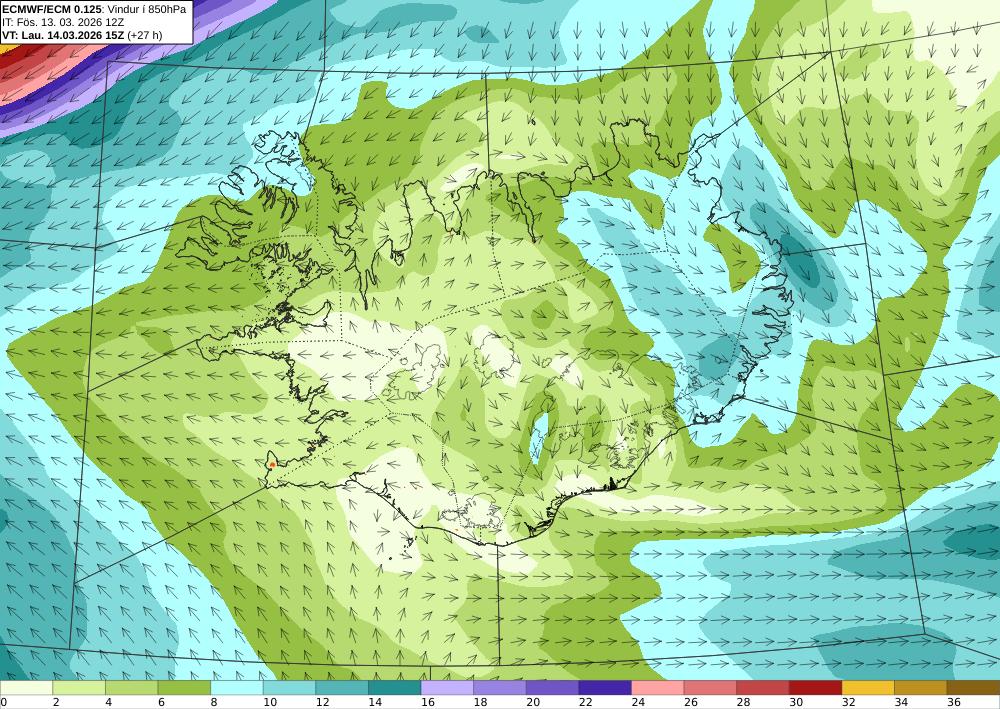Click the legend scale label '0'
1000x709 pixels.
[4, 702]
